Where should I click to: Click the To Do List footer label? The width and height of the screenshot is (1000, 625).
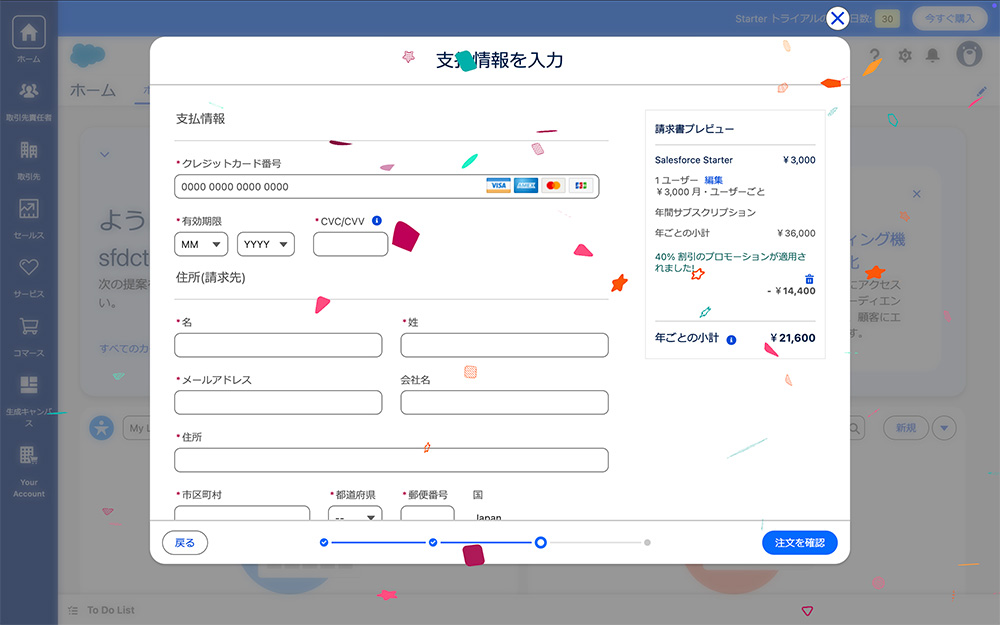(x=111, y=610)
